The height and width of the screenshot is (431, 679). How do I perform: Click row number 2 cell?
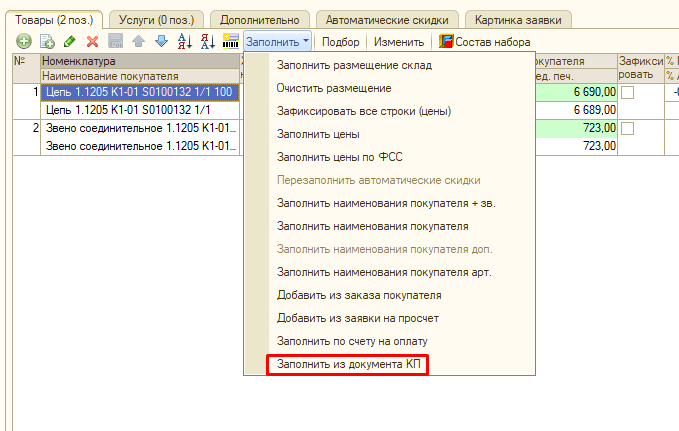[x=26, y=137]
